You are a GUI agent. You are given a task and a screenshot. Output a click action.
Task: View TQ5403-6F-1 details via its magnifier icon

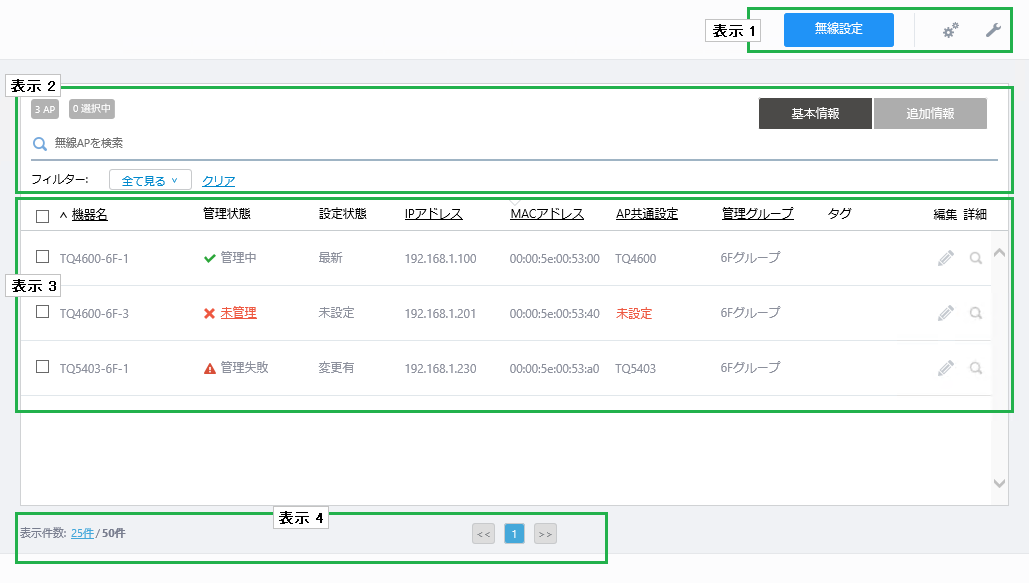[x=976, y=368]
